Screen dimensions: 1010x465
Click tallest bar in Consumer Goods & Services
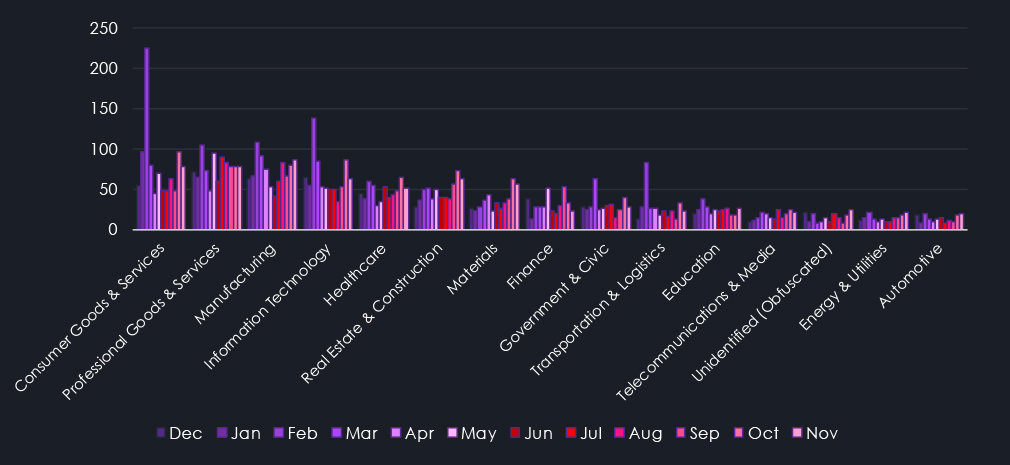click(x=147, y=139)
